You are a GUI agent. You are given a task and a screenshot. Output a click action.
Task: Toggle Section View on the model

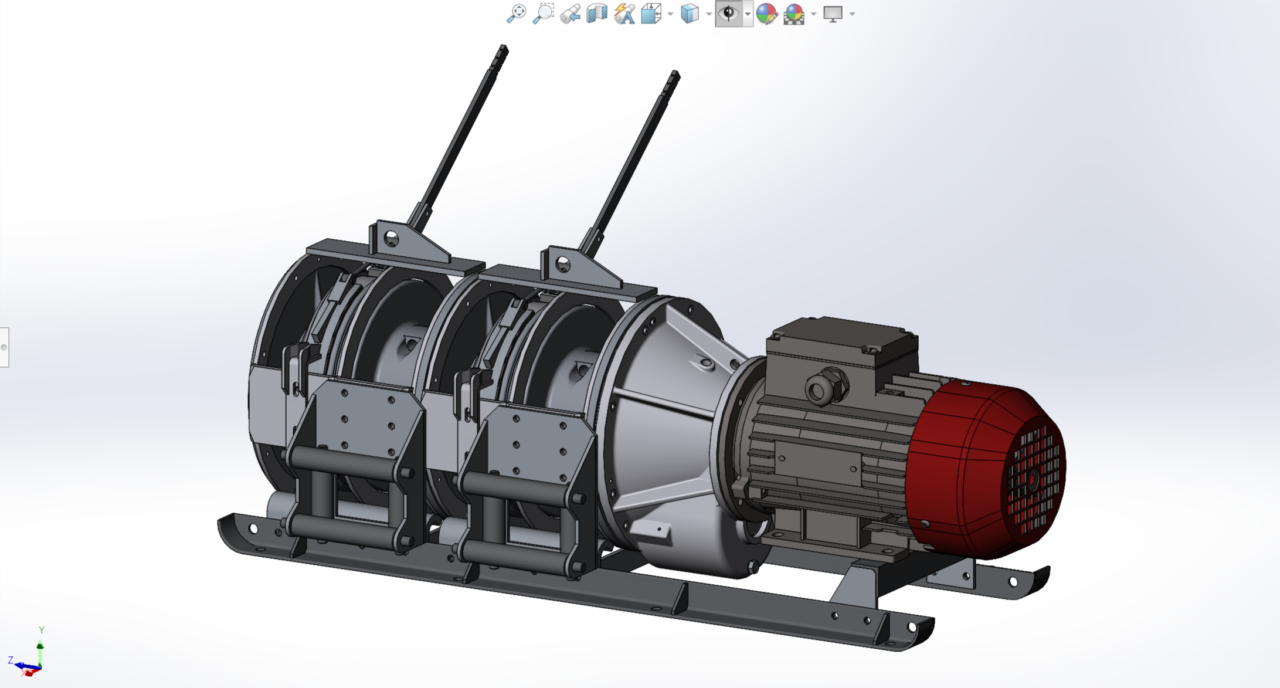point(597,14)
